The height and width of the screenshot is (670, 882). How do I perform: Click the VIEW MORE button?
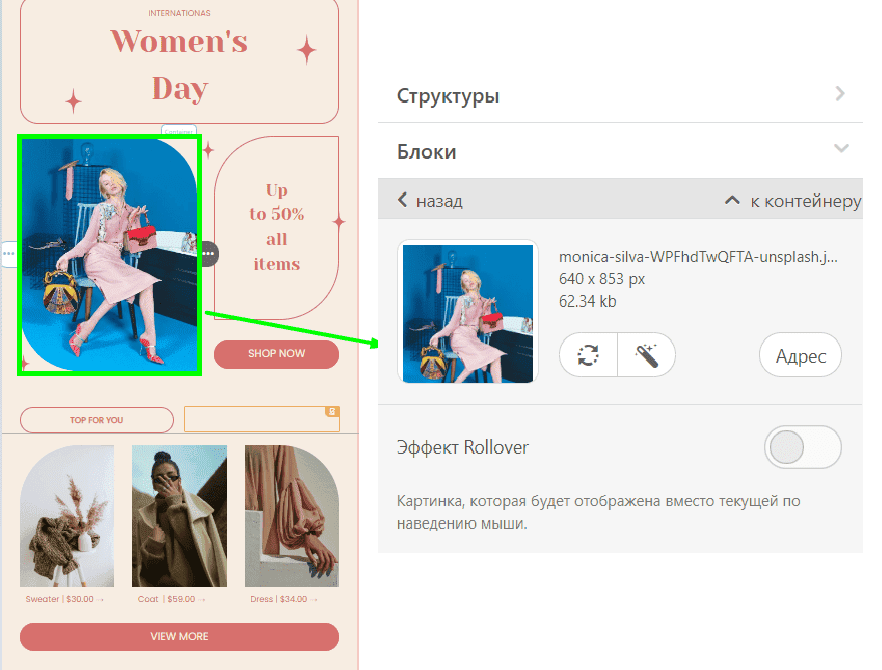click(179, 636)
